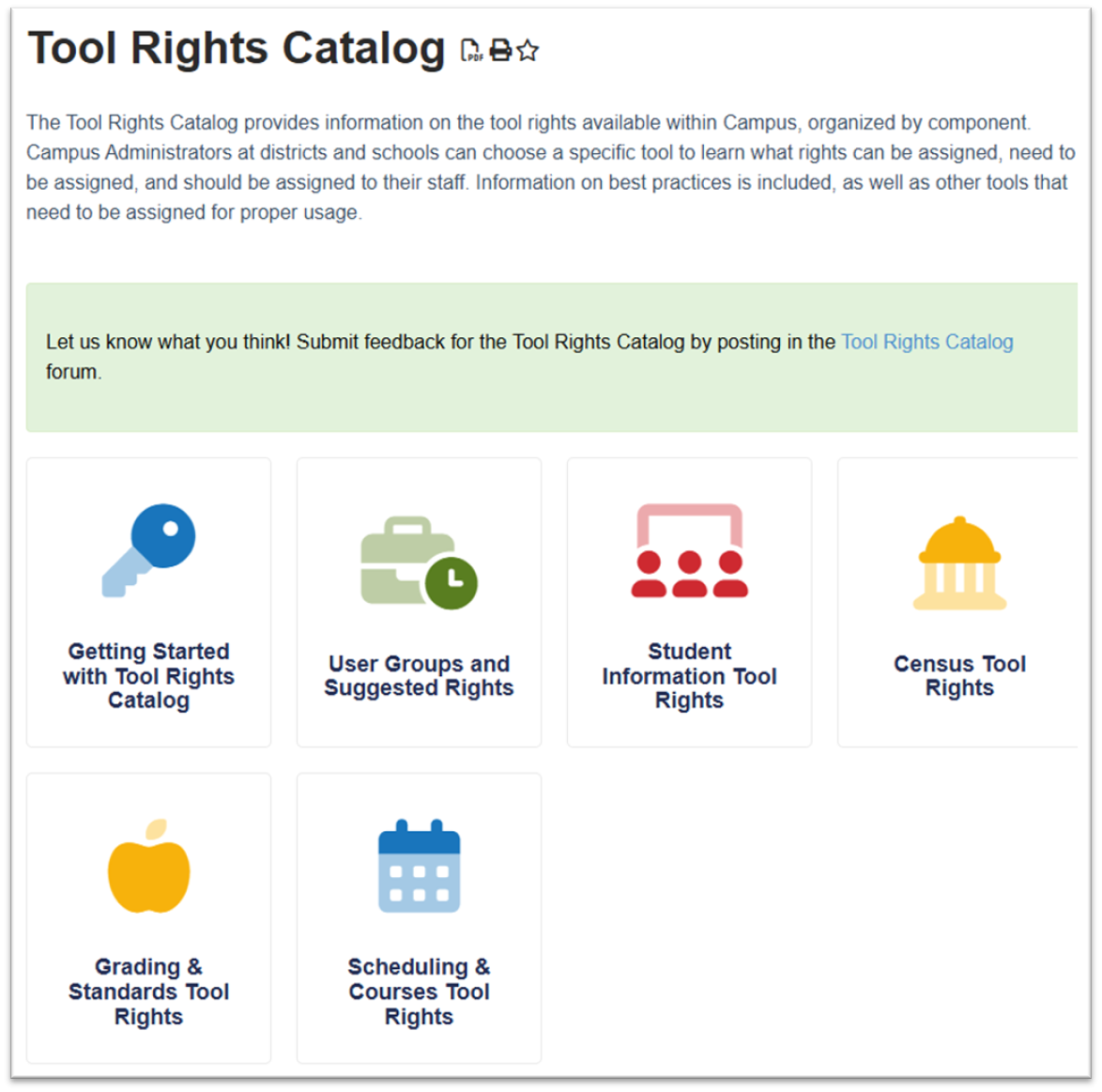Click the green feedback banner

click(552, 357)
